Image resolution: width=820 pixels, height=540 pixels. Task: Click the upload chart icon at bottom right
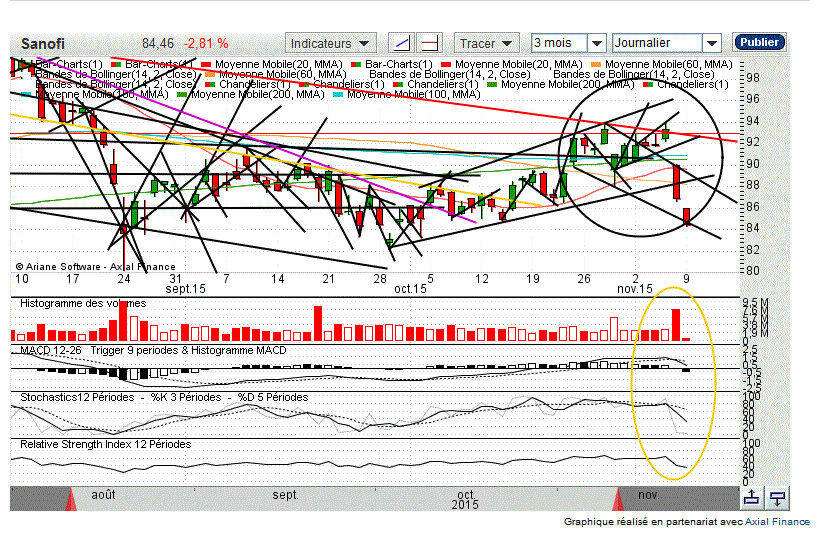coord(751,498)
